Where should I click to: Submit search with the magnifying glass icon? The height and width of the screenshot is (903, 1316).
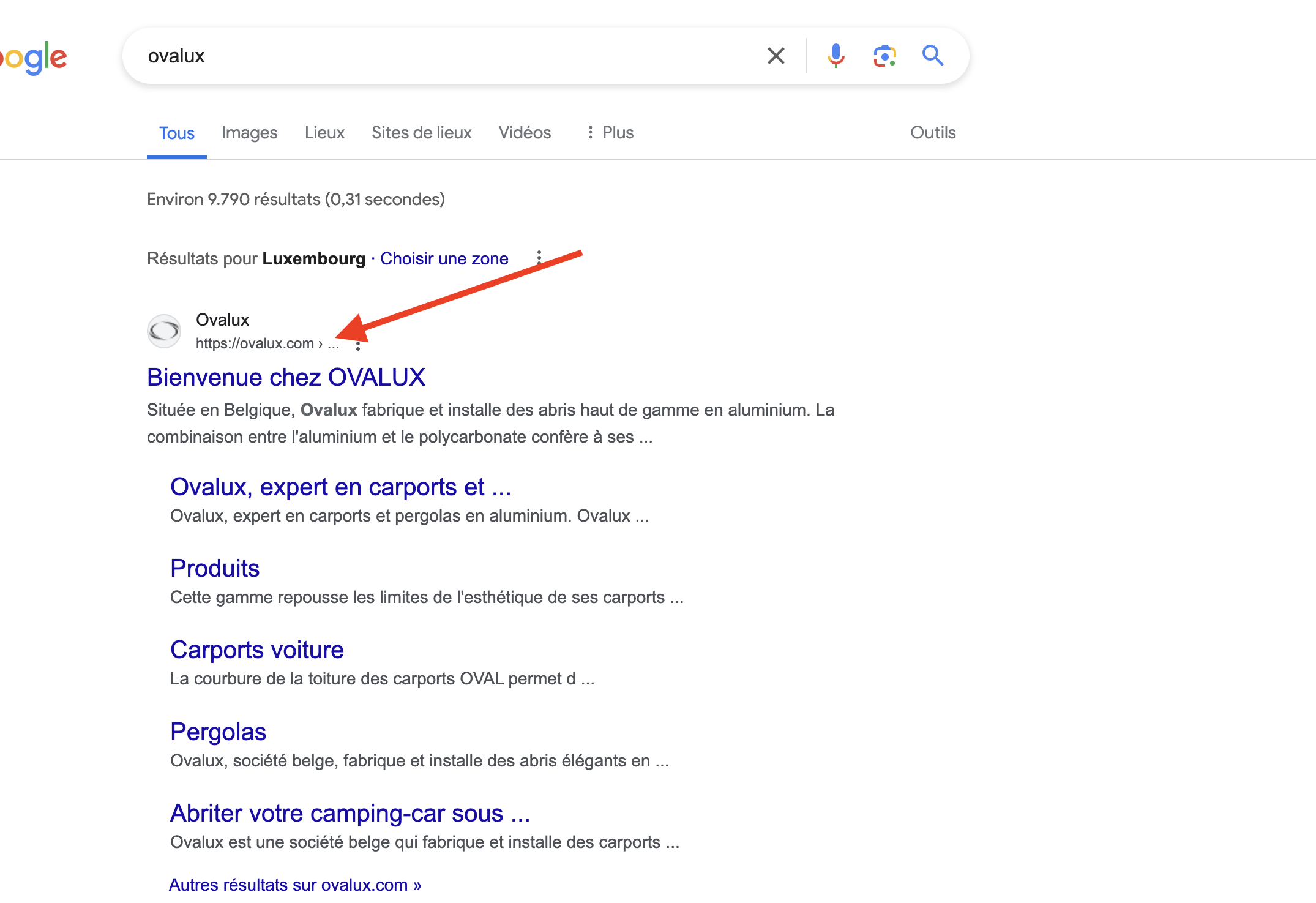[933, 56]
